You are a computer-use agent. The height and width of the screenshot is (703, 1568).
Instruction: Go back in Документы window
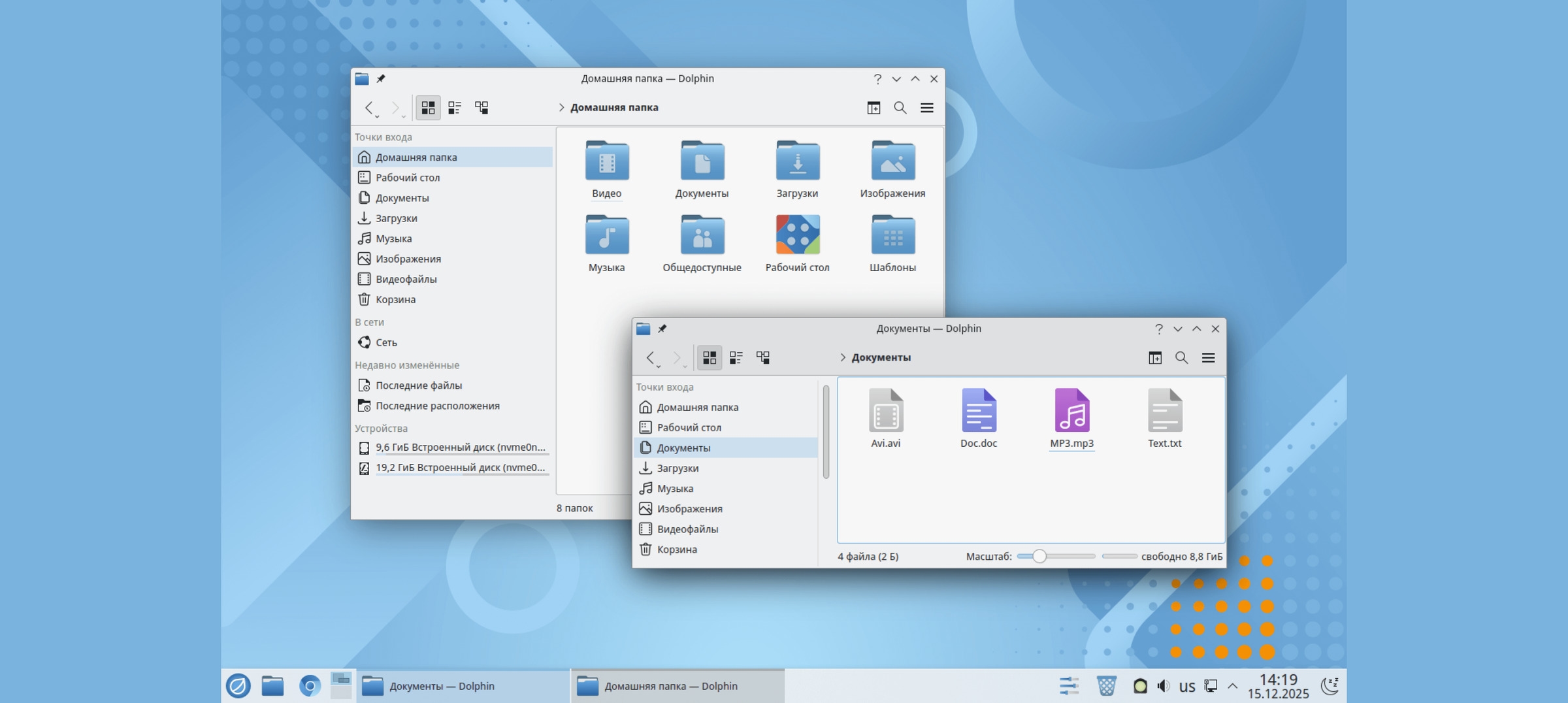(651, 357)
